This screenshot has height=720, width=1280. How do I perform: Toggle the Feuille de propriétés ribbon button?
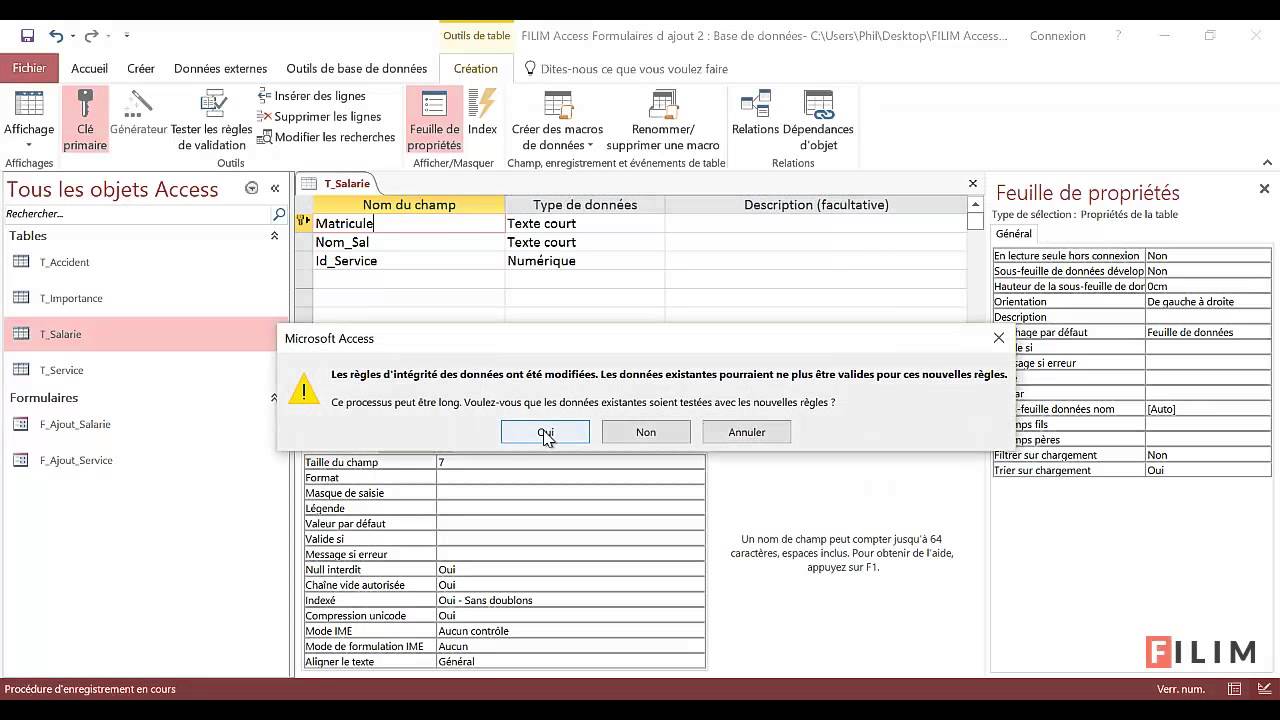click(434, 120)
